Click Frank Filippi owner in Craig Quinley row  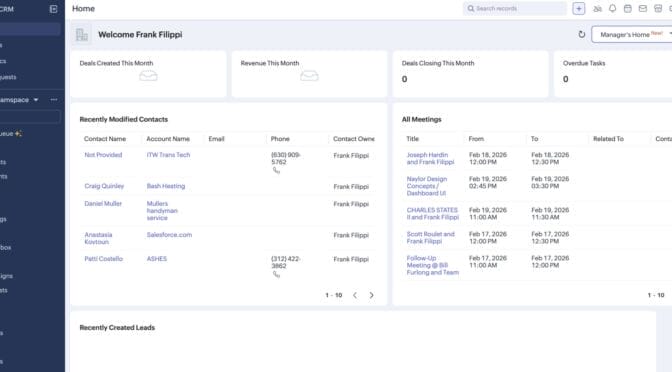click(x=351, y=187)
